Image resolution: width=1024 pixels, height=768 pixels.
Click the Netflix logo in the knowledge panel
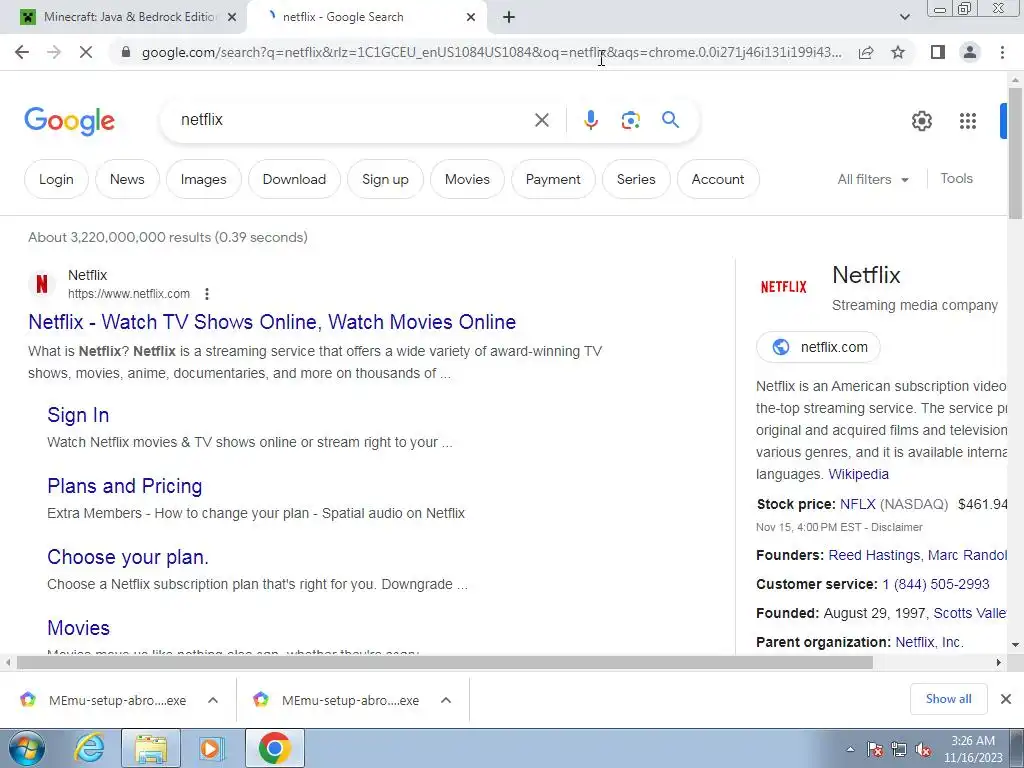tap(783, 287)
